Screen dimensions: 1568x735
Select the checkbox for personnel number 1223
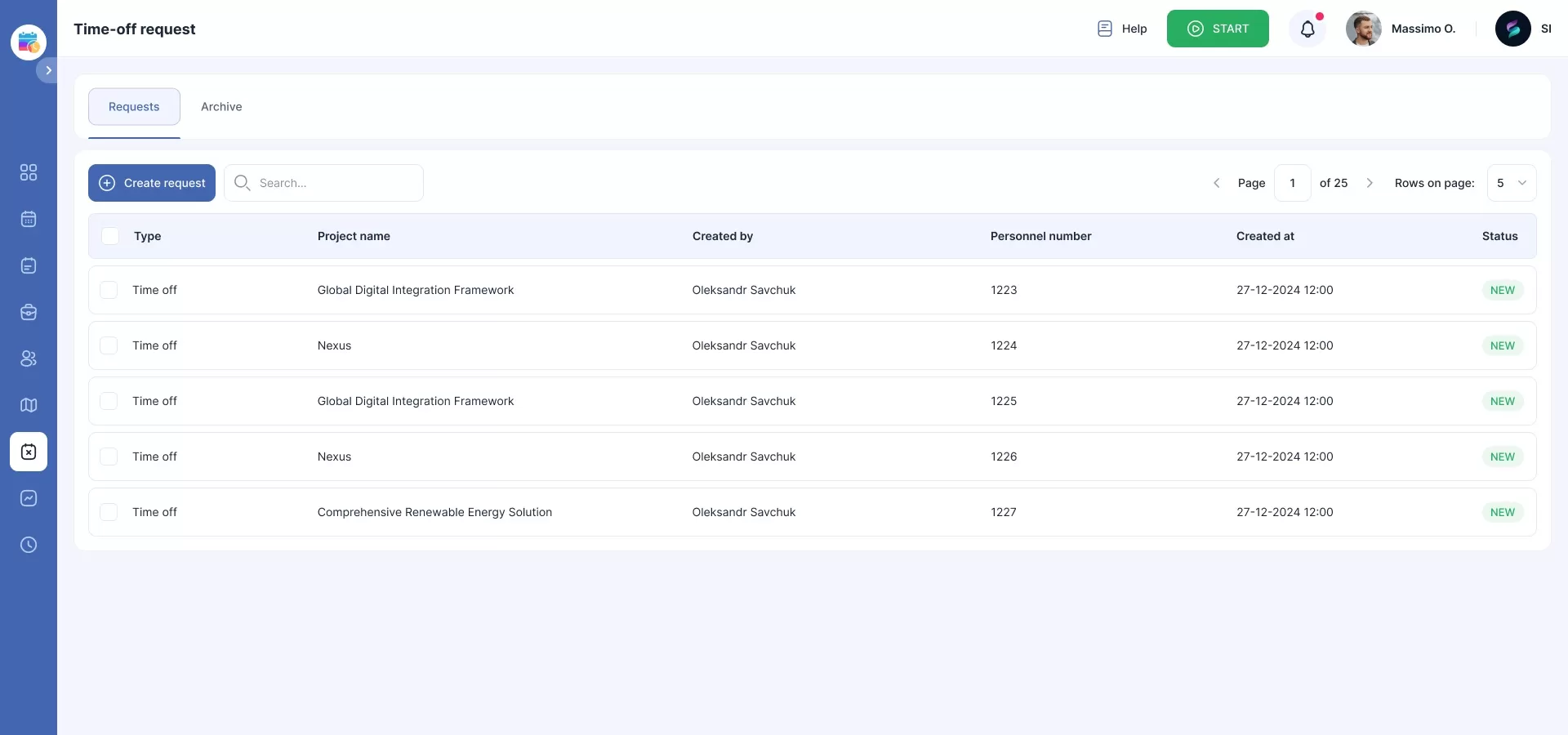[109, 290]
